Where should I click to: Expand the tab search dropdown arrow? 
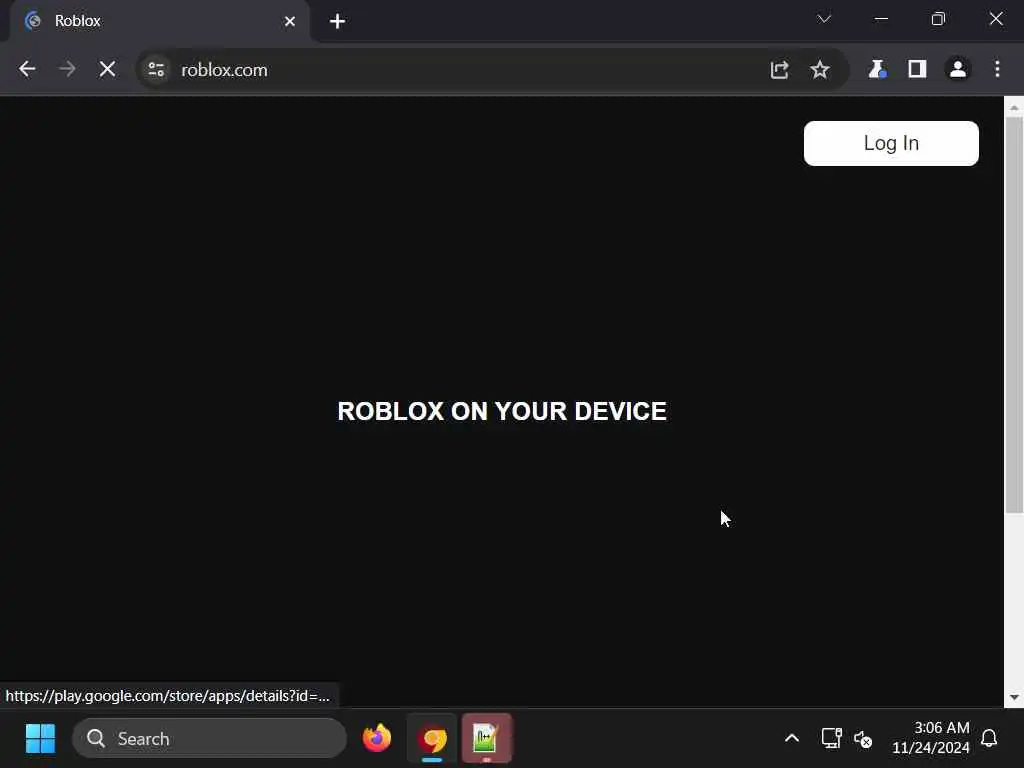(824, 19)
